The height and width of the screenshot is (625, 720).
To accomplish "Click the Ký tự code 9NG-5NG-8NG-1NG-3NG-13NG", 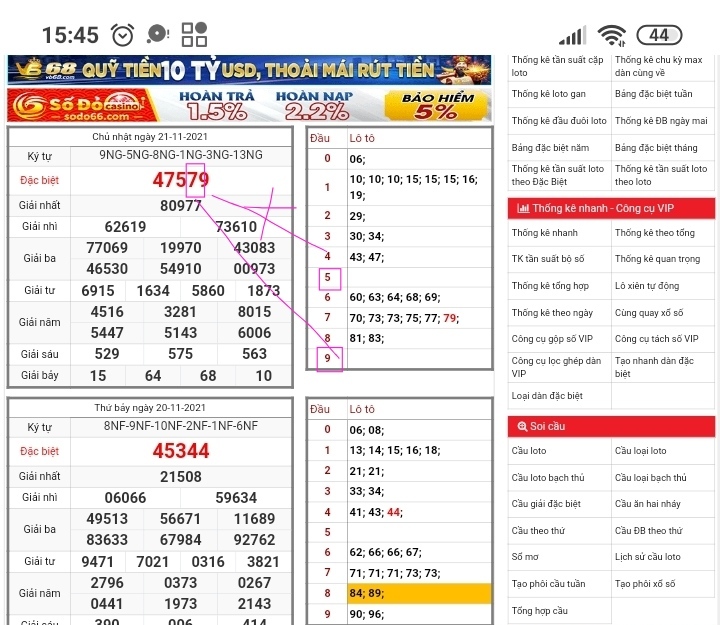I will 181,155.
